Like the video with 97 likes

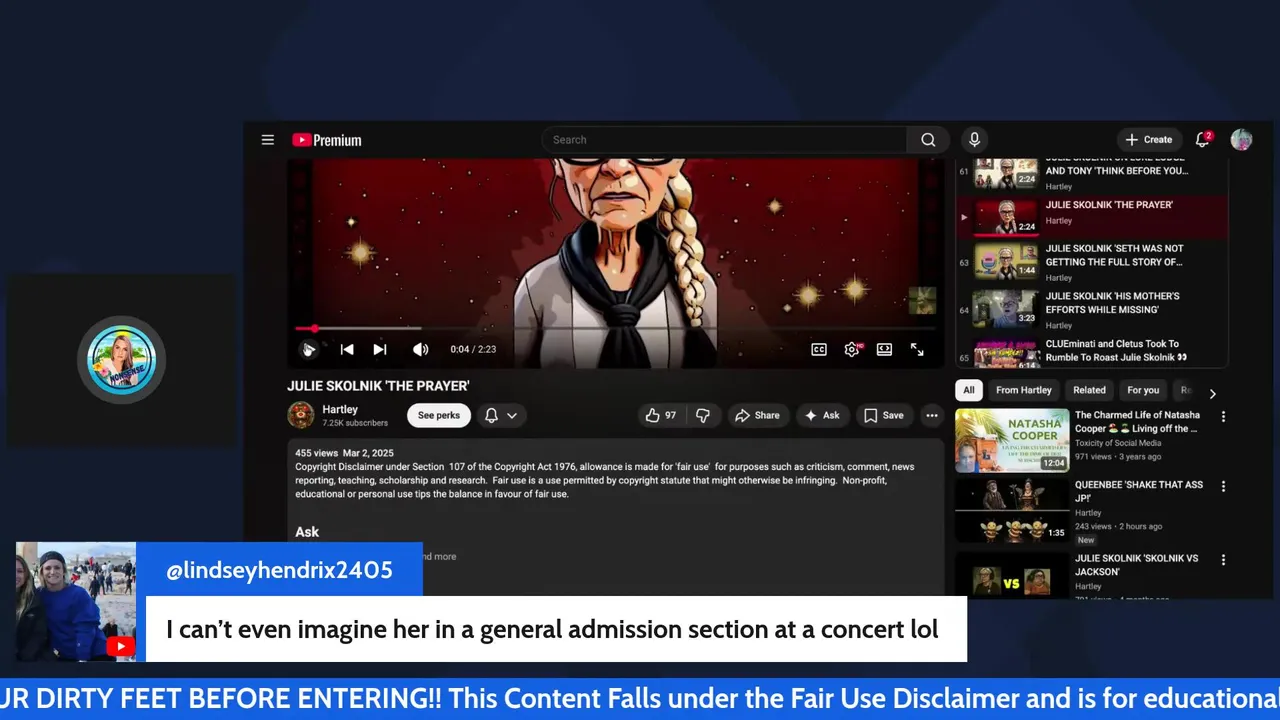click(x=661, y=415)
